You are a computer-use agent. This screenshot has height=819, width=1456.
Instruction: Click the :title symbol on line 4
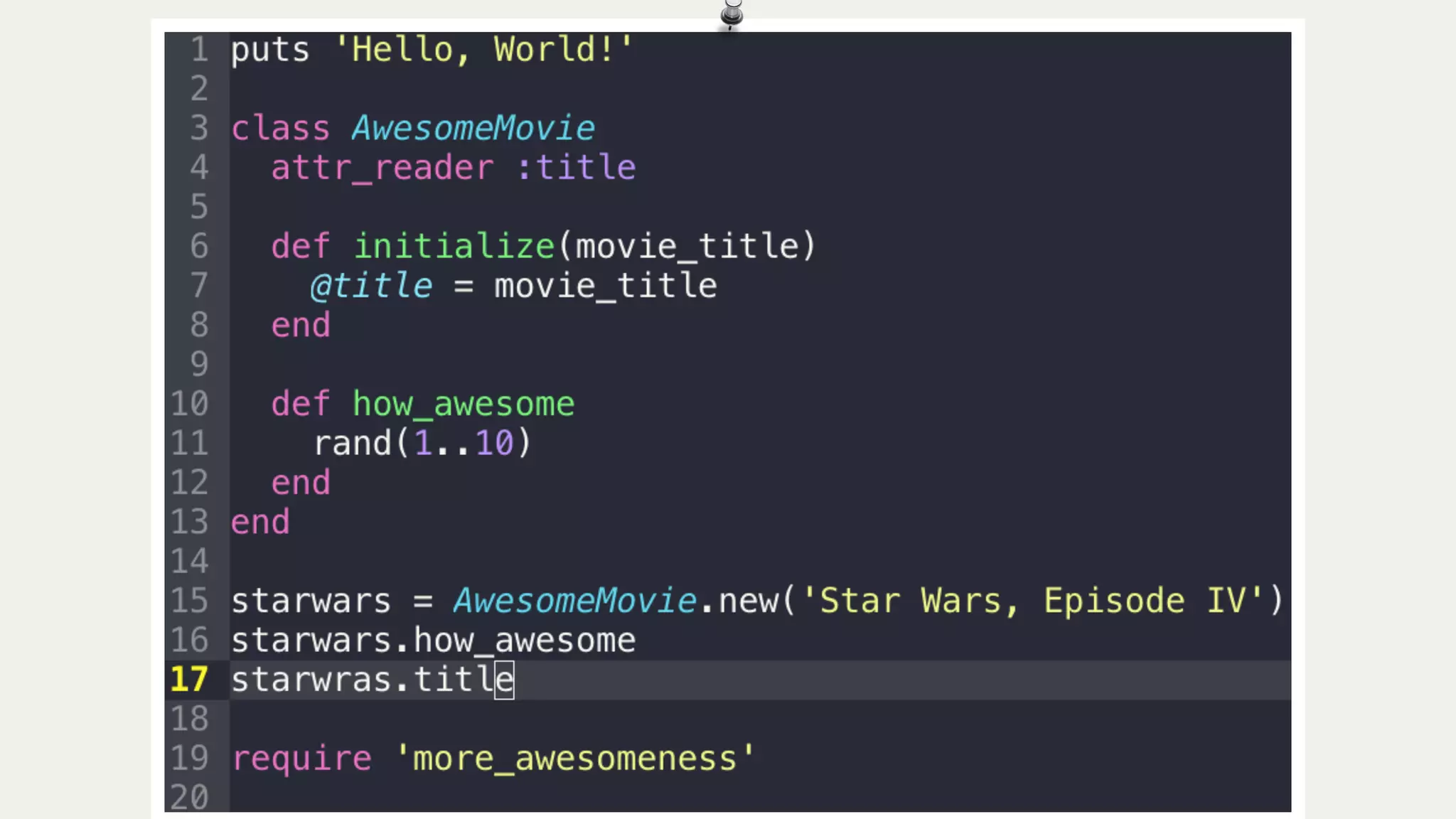pos(576,168)
